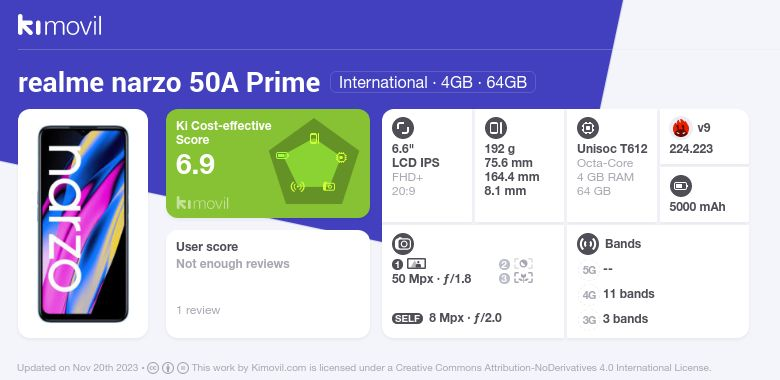
Task: Click the phone dimensions icon
Action: click(495, 128)
